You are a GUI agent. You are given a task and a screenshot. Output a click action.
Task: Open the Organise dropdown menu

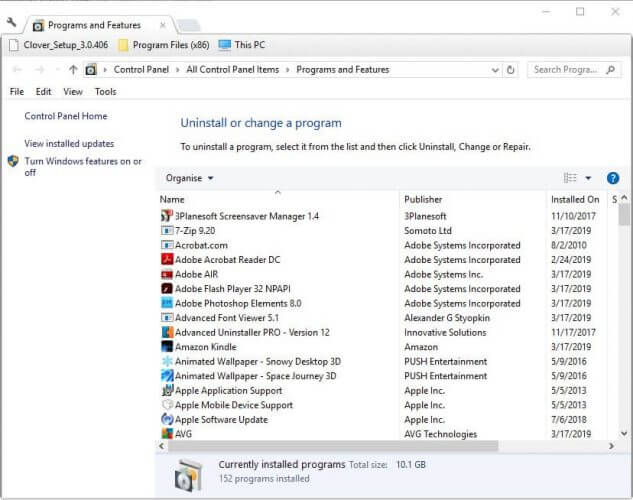pos(190,178)
